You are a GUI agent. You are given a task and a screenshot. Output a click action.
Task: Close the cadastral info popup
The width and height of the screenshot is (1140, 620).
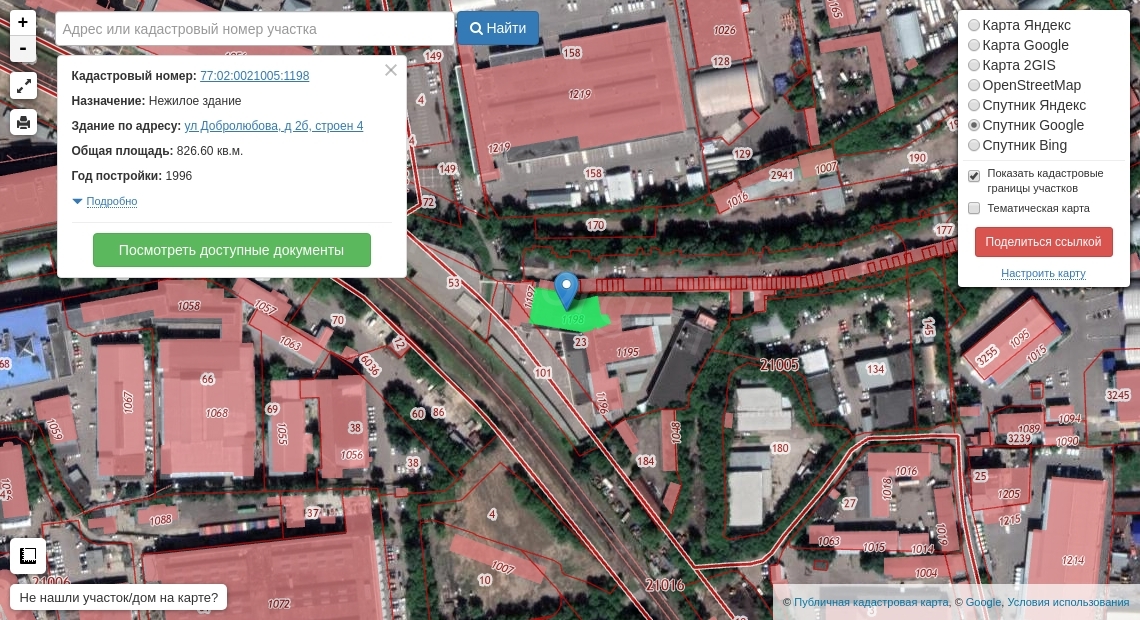pos(390,71)
